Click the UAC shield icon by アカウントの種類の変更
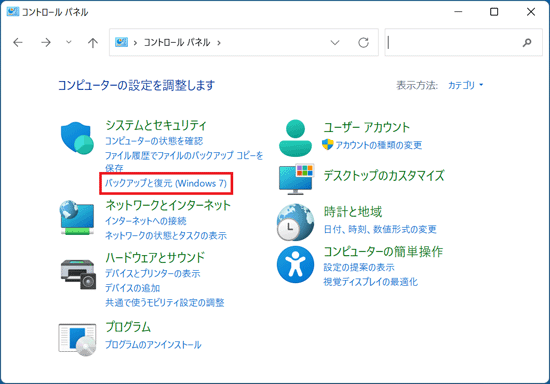Screen dimensions: 550x384 click(327, 144)
